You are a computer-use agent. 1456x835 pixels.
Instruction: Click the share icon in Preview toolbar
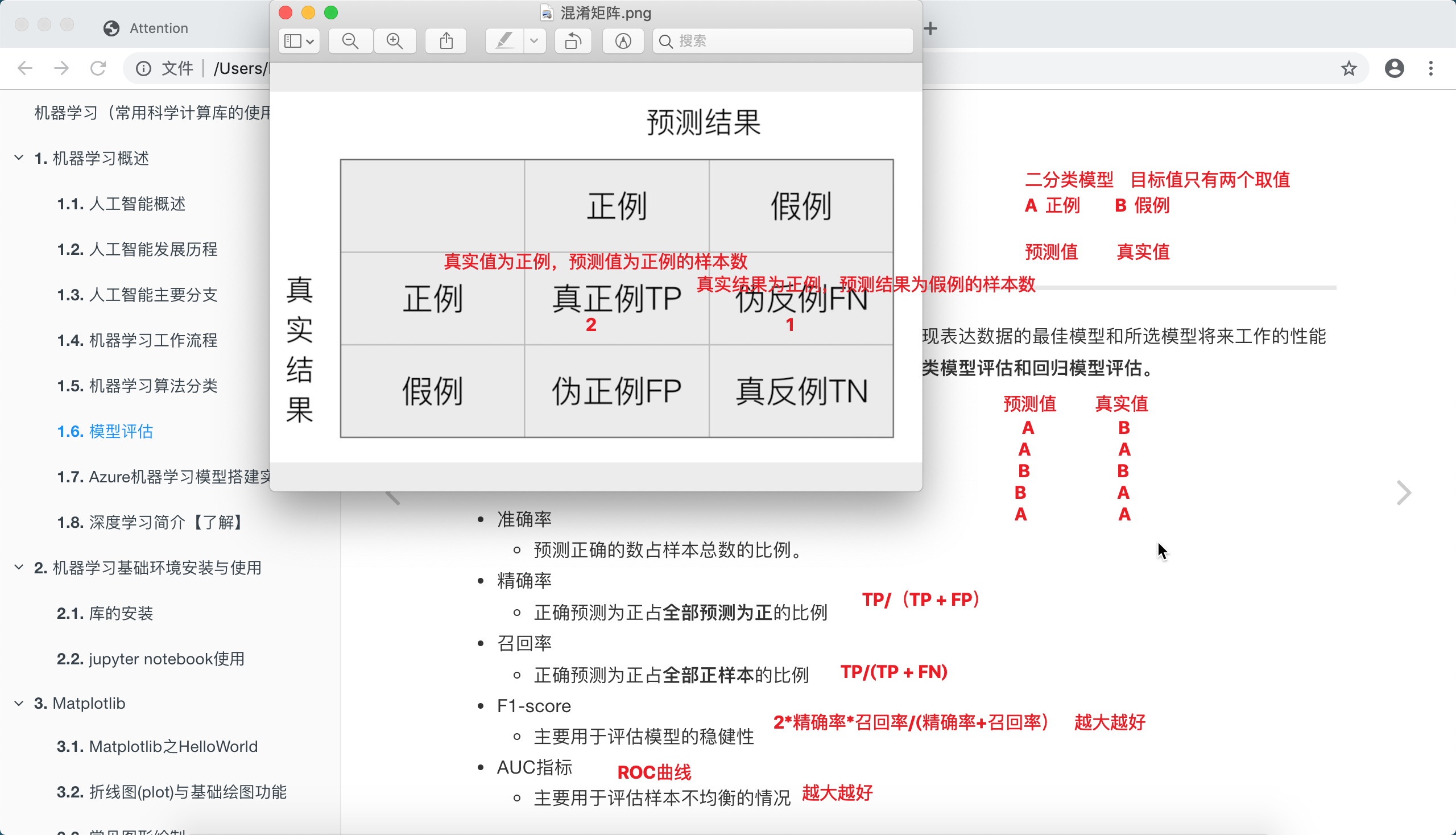pyautogui.click(x=446, y=41)
